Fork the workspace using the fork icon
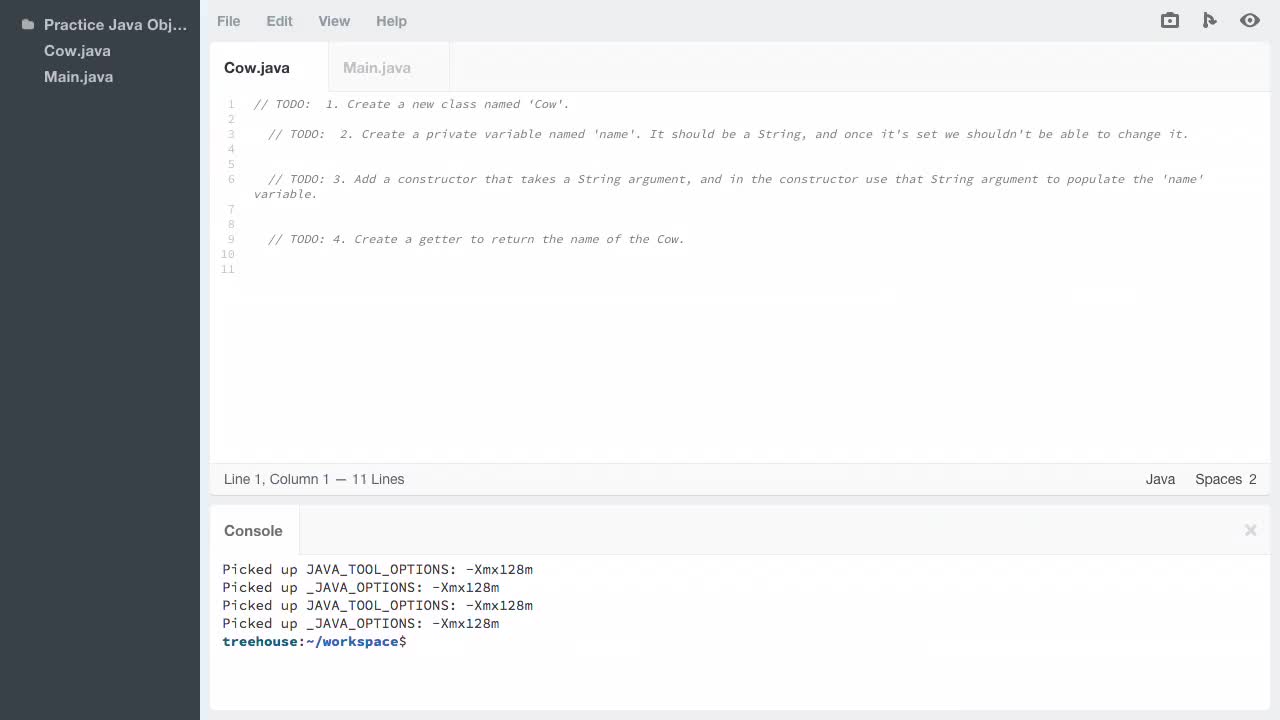Viewport: 1280px width, 720px height. coord(1210,20)
